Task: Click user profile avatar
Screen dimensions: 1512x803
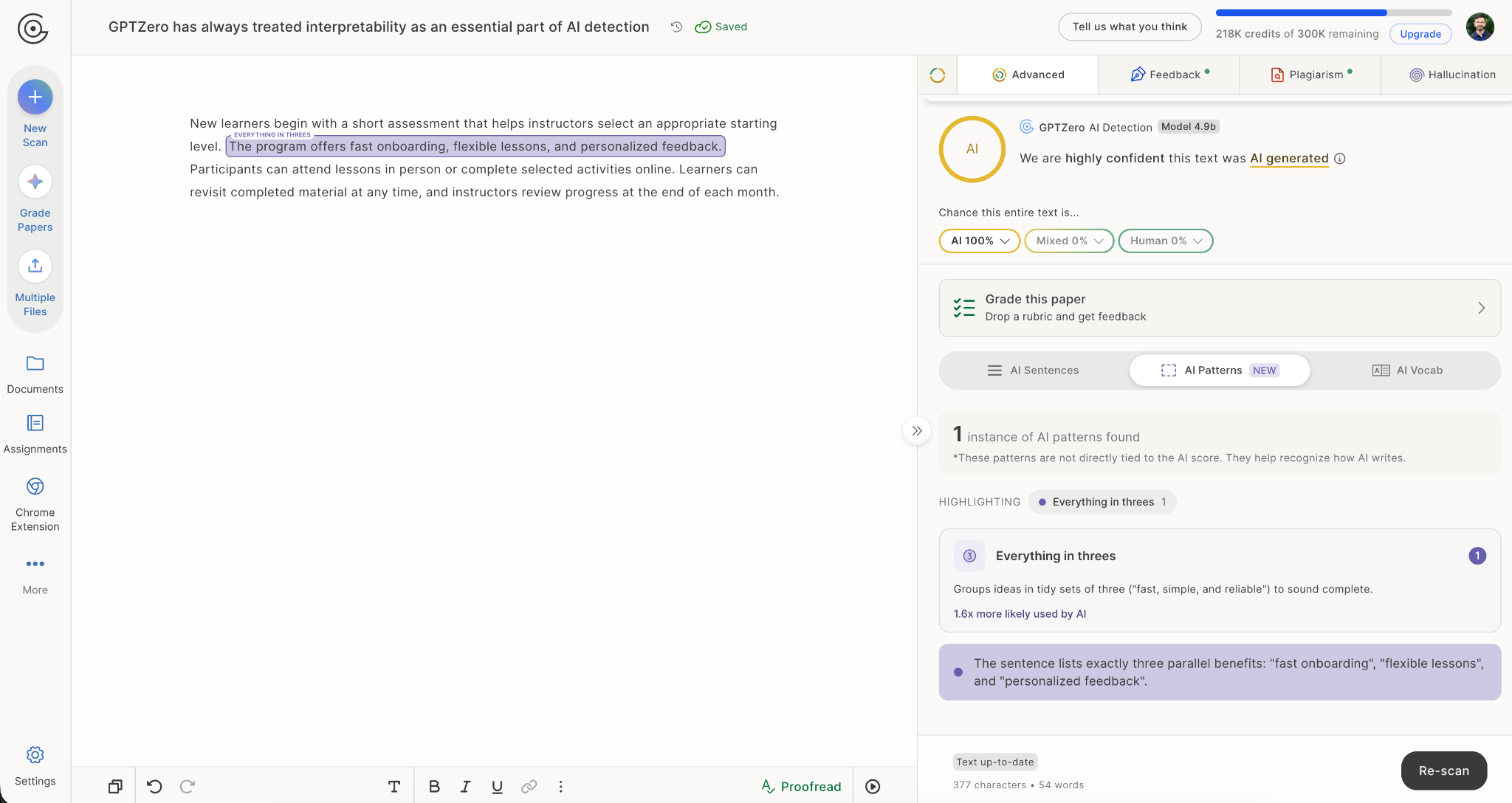Action: click(x=1480, y=27)
